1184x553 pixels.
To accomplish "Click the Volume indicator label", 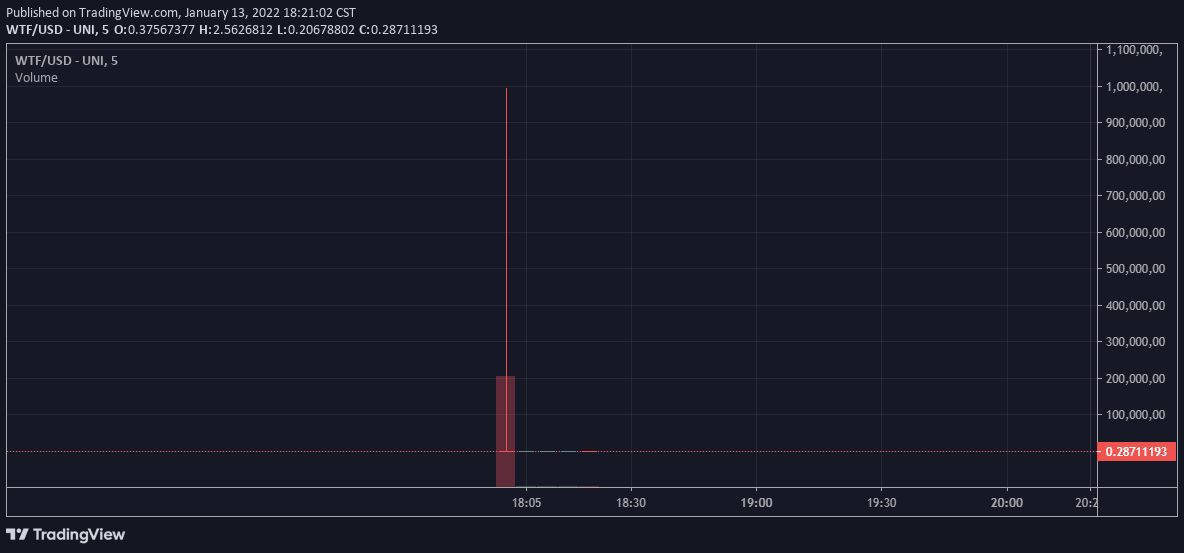I will point(36,77).
